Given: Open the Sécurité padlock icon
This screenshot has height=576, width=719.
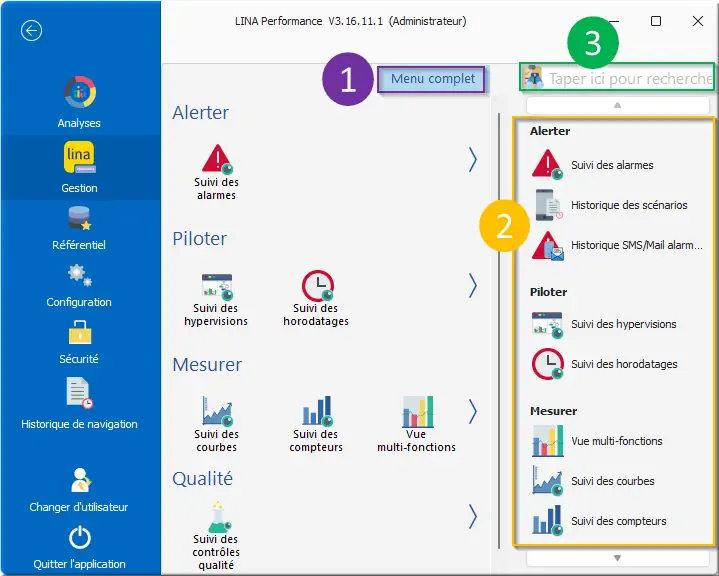Looking at the screenshot, I should click(x=80, y=332).
